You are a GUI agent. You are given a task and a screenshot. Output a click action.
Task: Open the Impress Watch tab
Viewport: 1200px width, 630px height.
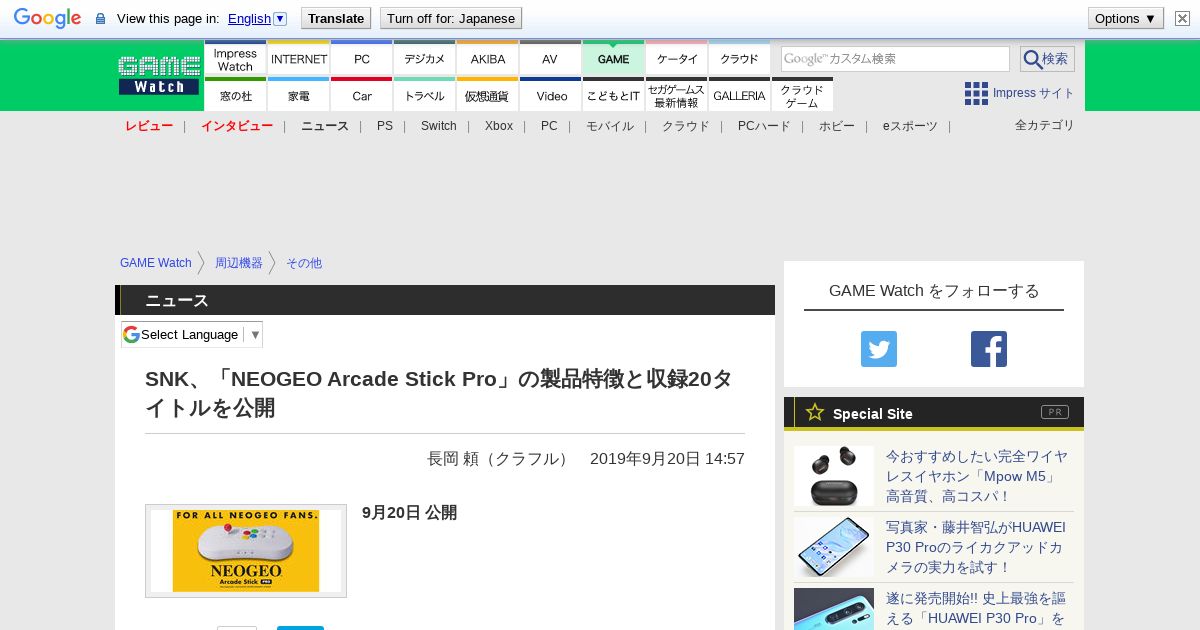pos(235,60)
